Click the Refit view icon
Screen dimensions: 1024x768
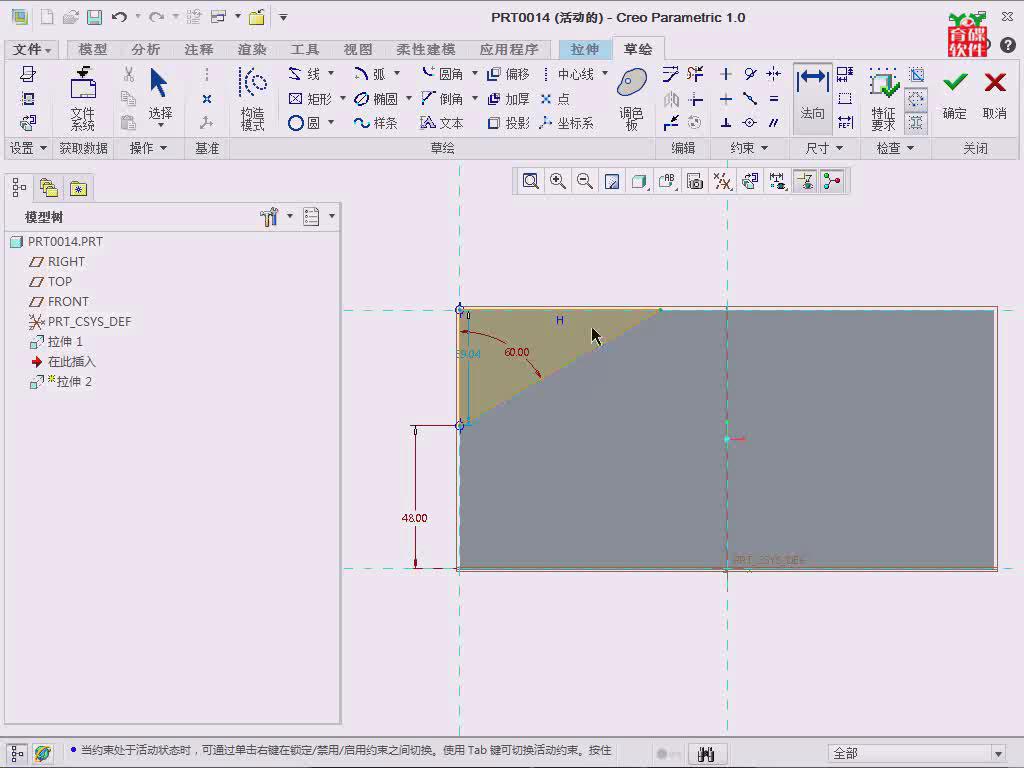(530, 181)
